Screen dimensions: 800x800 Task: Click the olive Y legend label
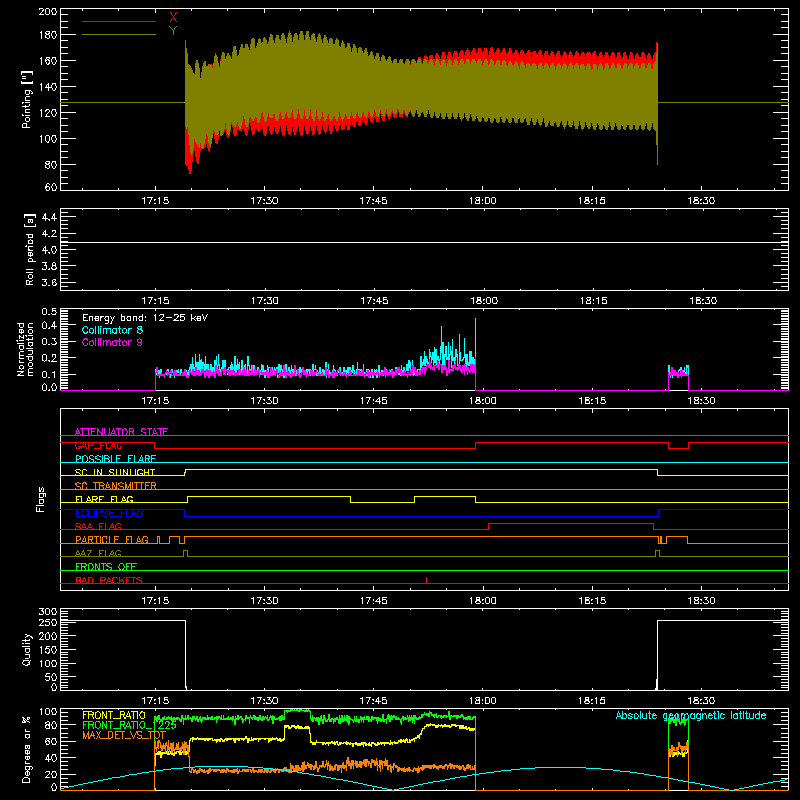pos(173,31)
